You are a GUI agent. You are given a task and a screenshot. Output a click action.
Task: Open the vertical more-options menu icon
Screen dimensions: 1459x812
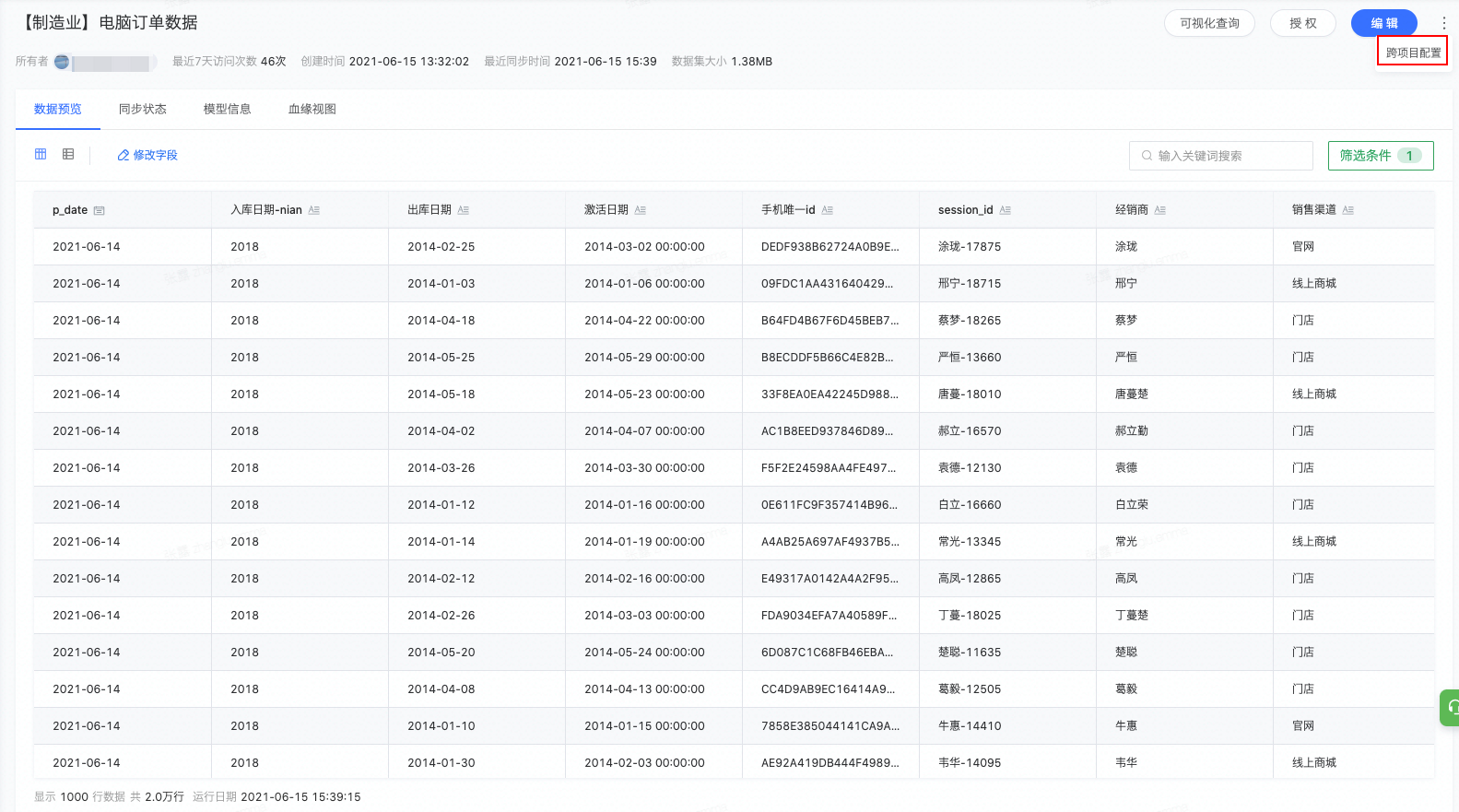click(x=1443, y=23)
